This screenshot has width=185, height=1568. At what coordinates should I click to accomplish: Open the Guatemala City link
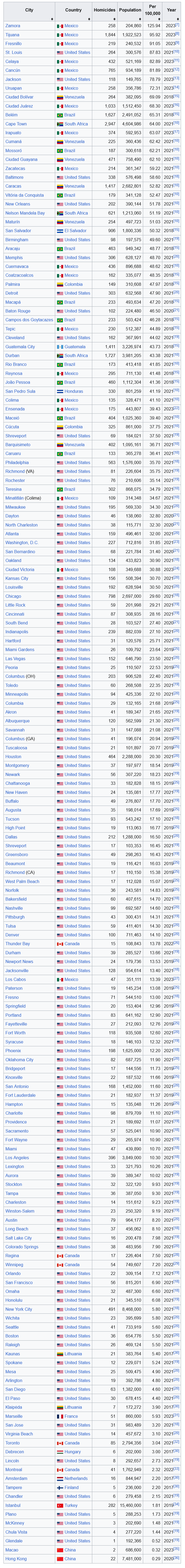[20, 347]
